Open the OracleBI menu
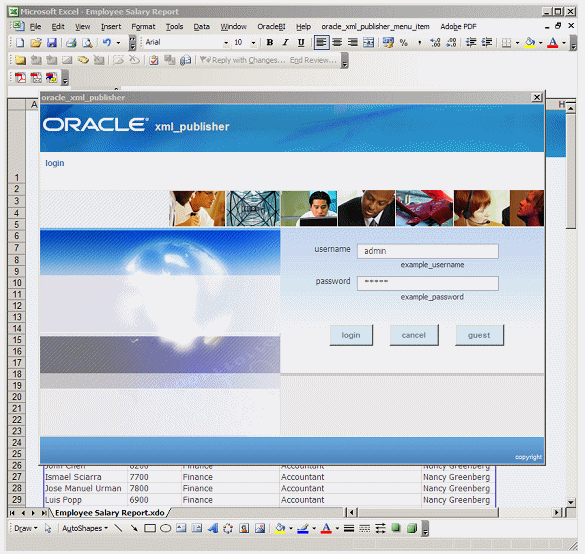585x554 pixels. (x=271, y=26)
